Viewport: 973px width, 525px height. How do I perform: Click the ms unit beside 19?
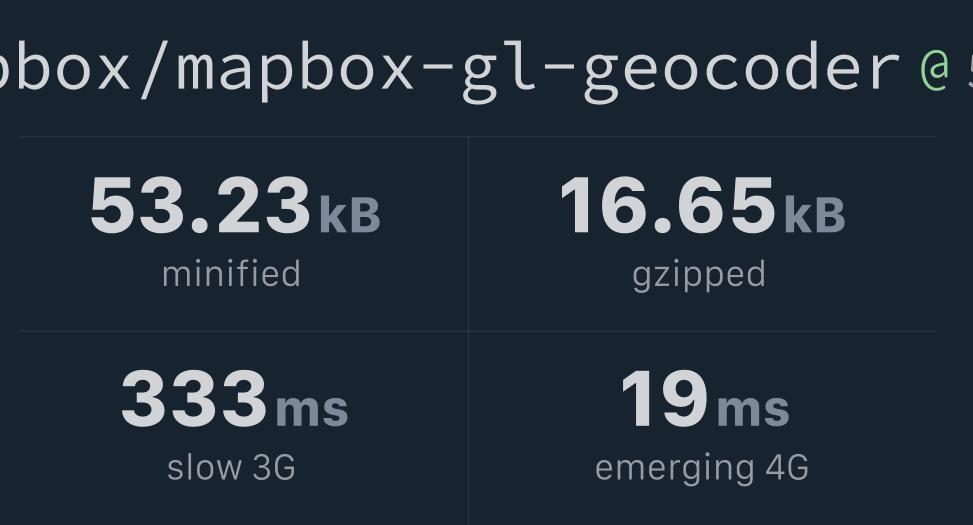click(753, 410)
